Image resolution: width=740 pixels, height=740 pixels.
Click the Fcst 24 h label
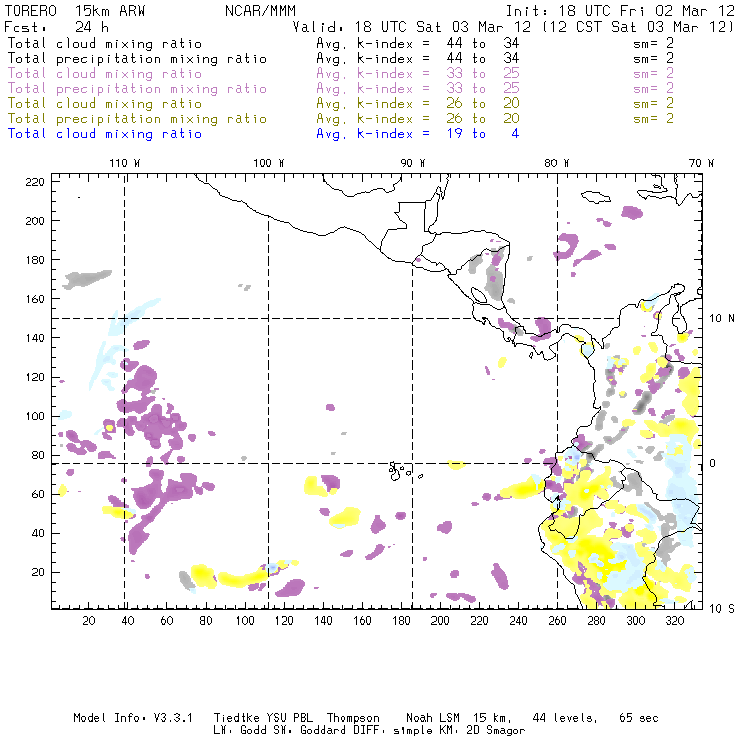click(50, 28)
